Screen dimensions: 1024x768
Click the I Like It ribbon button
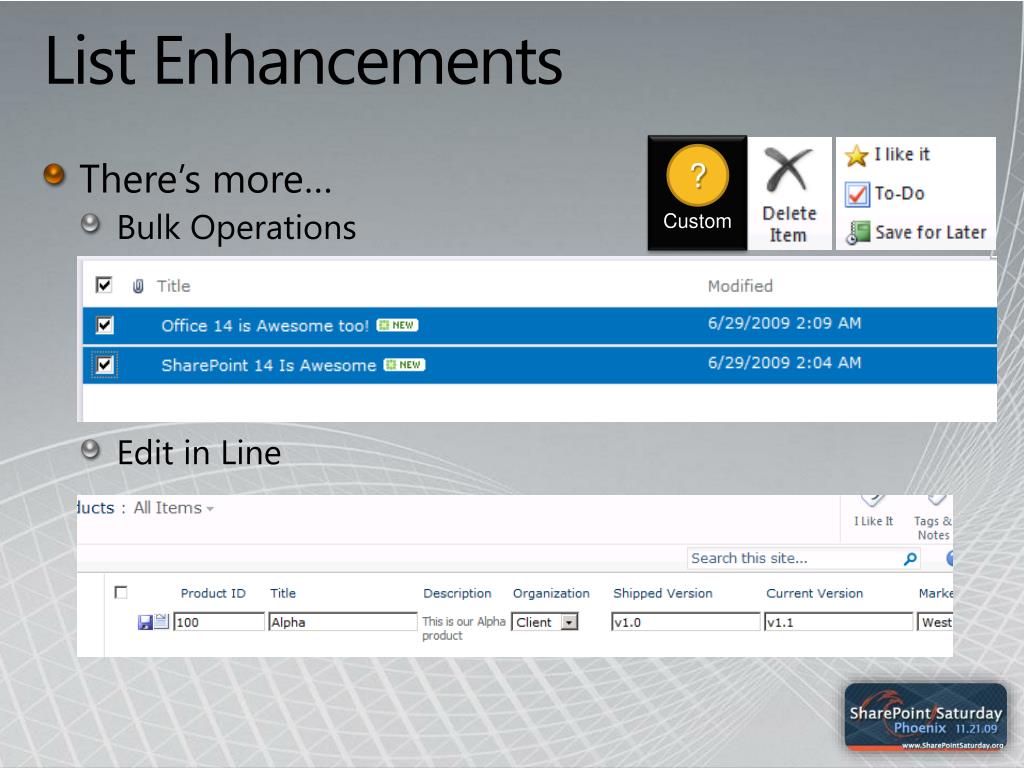[873, 511]
